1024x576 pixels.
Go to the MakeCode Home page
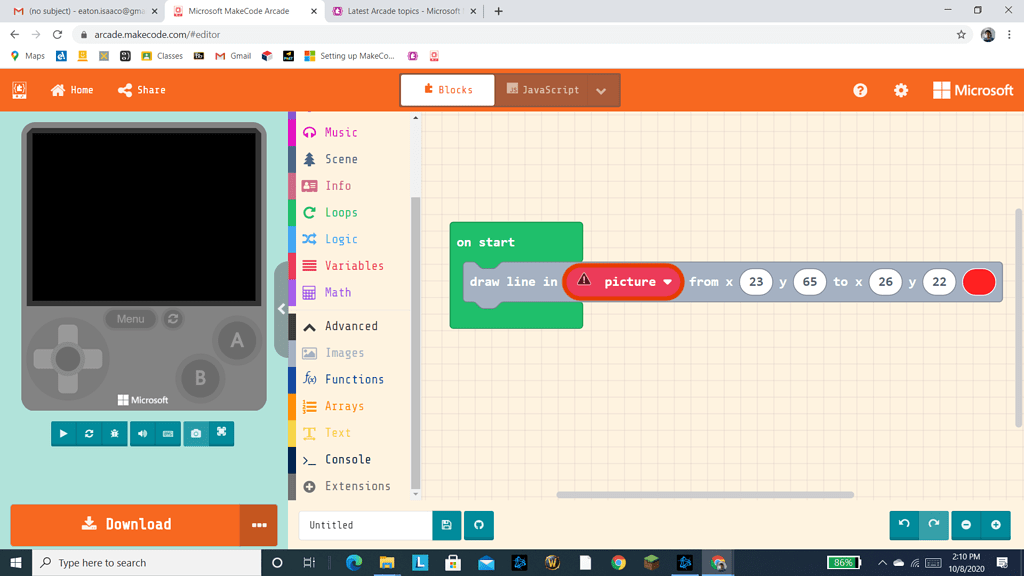pyautogui.click(x=71, y=89)
